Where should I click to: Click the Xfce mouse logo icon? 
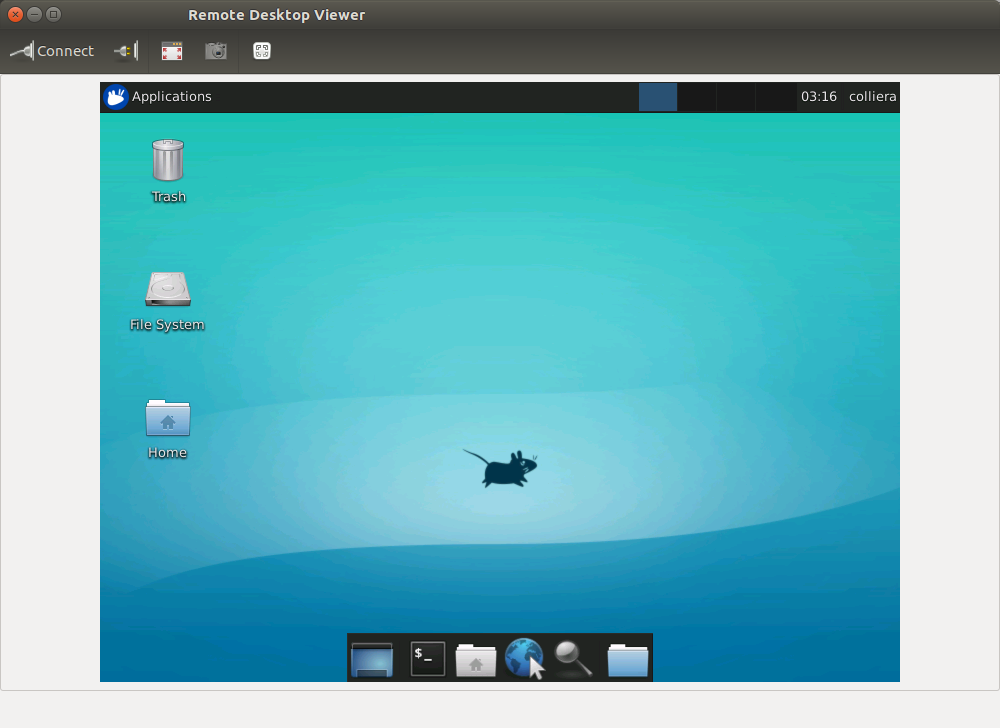point(116,97)
